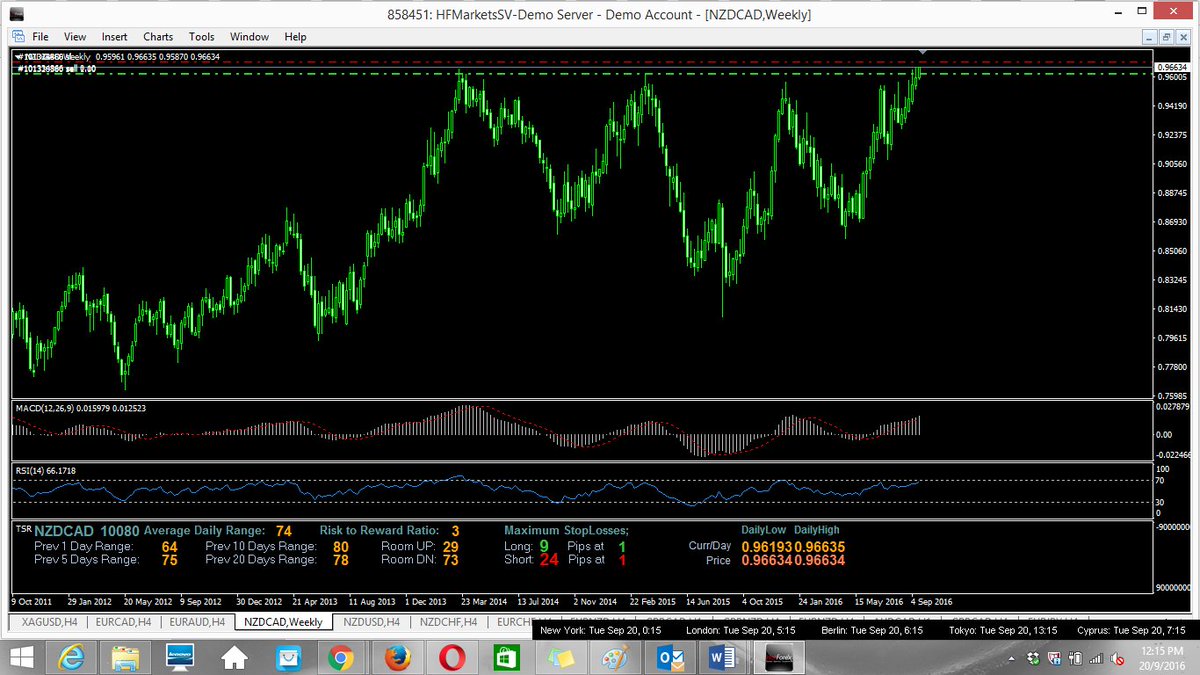This screenshot has height=675, width=1200.
Task: Click the MACD(12,26,9) indicator label
Action: point(79,408)
